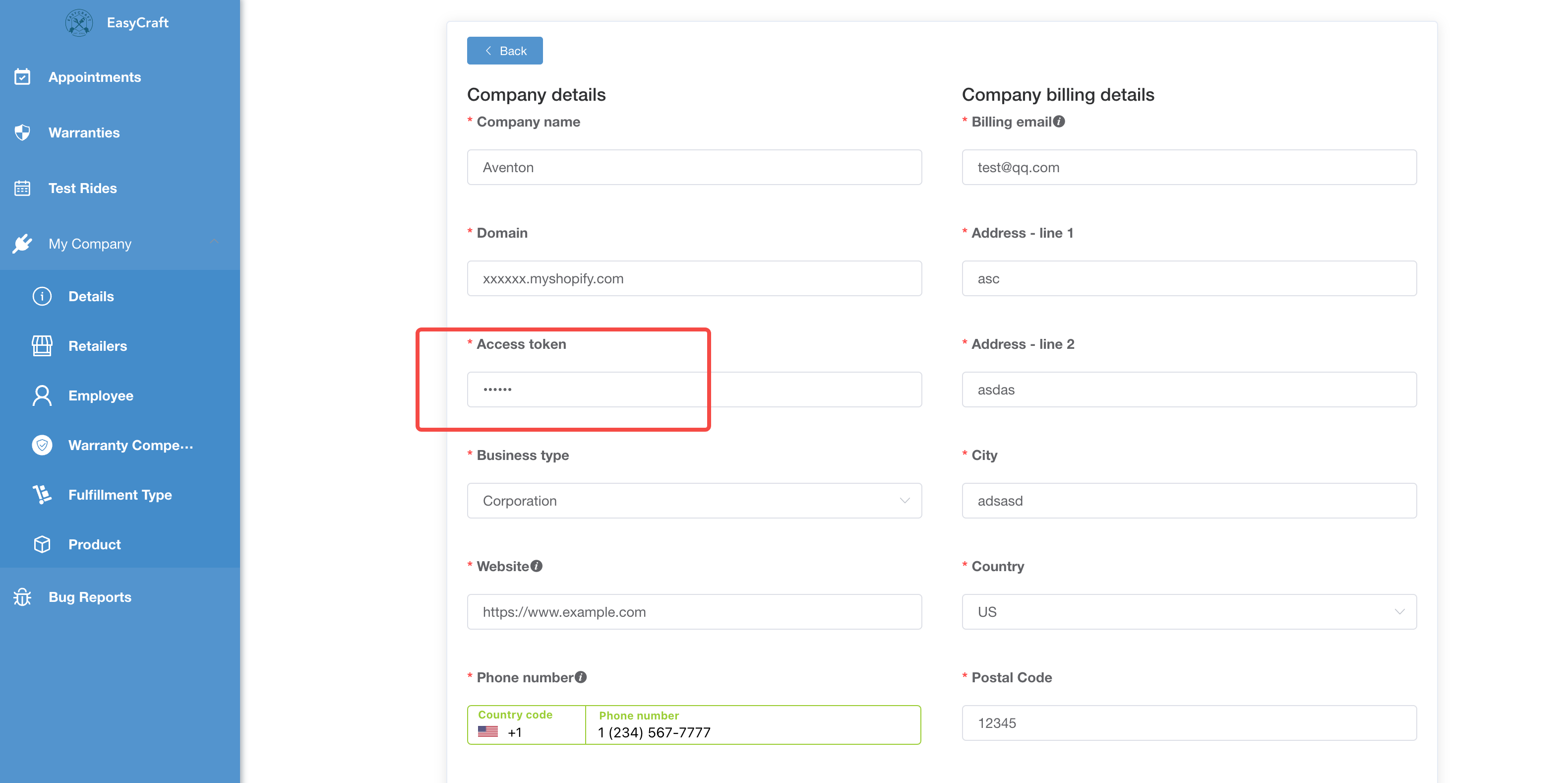Image resolution: width=1568 pixels, height=783 pixels.
Task: Click the Retailers storefront icon
Action: (x=42, y=346)
